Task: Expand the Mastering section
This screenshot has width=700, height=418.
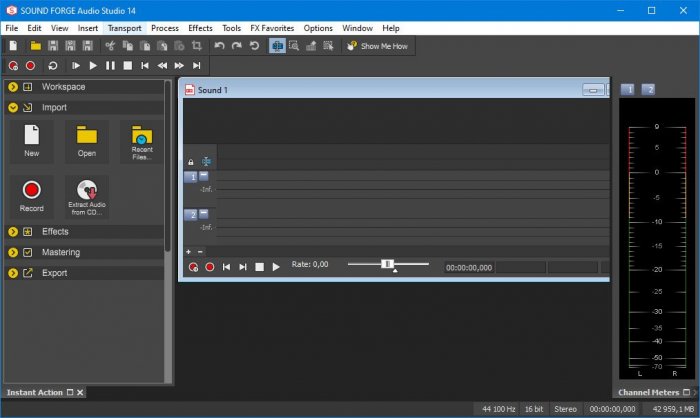Action: (13, 252)
